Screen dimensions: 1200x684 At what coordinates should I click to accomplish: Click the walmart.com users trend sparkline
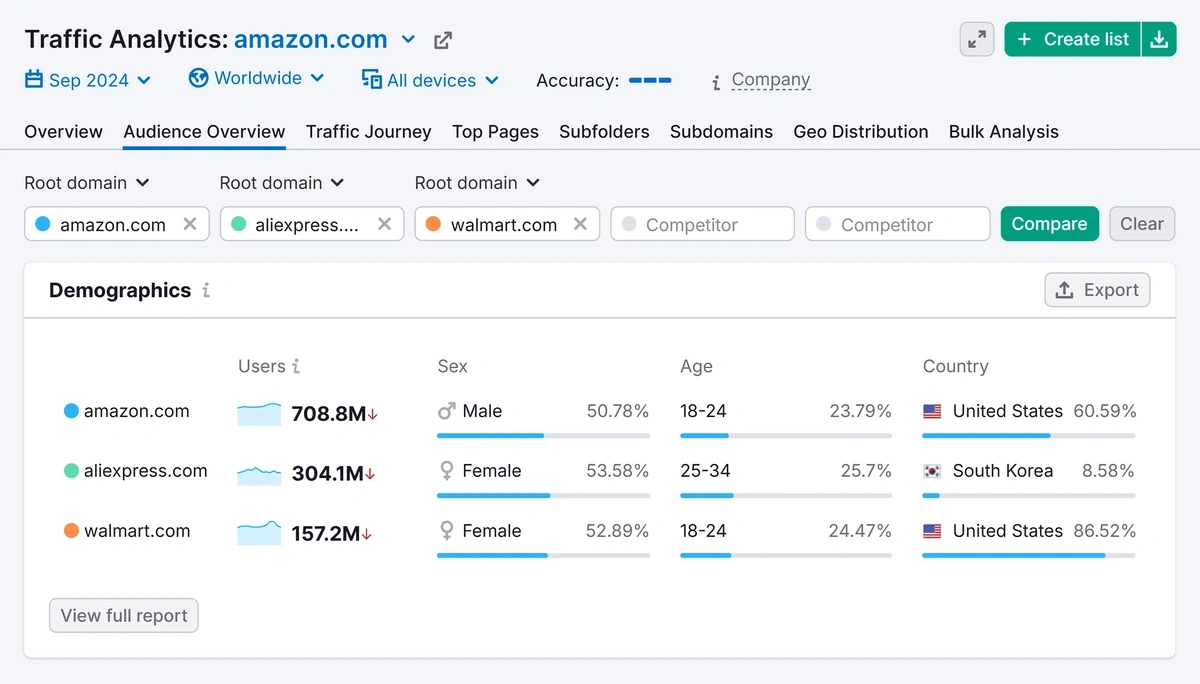tap(259, 533)
